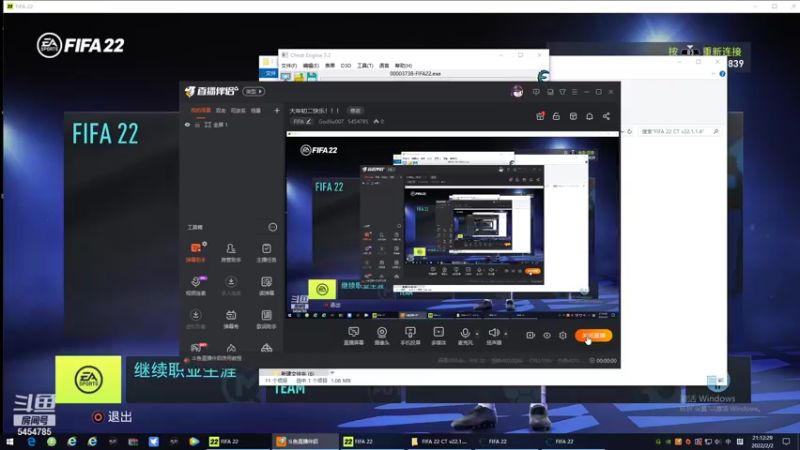The width and height of the screenshot is (800, 450).
Task: Click the open process icon in Cheat Engine
Action: tap(286, 77)
